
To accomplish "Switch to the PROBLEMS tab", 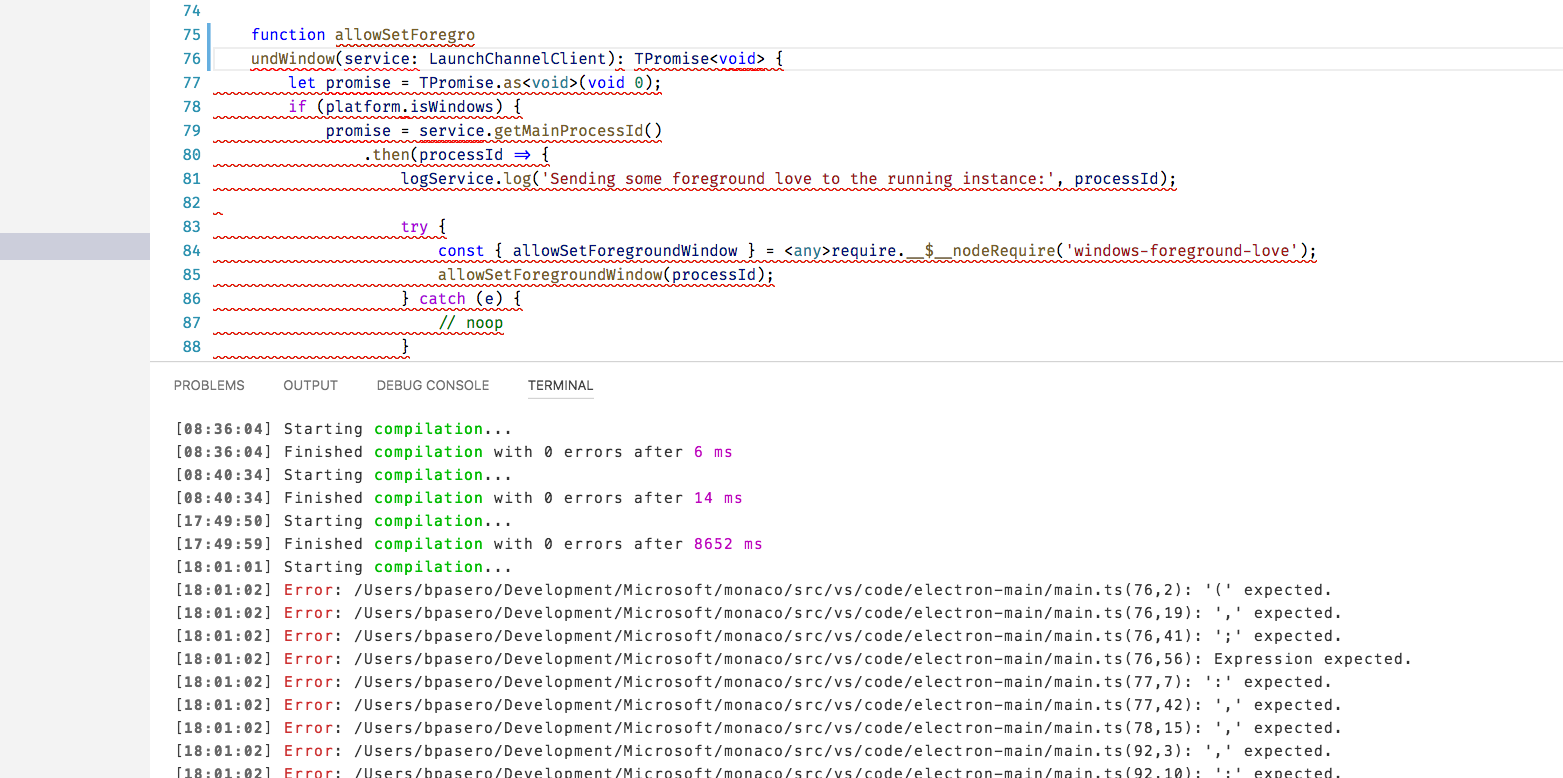I will click(x=209, y=385).
